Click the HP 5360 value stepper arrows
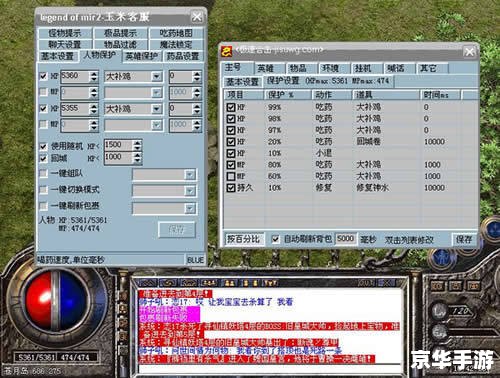Image resolution: width=500 pixels, height=378 pixels. tap(94, 77)
